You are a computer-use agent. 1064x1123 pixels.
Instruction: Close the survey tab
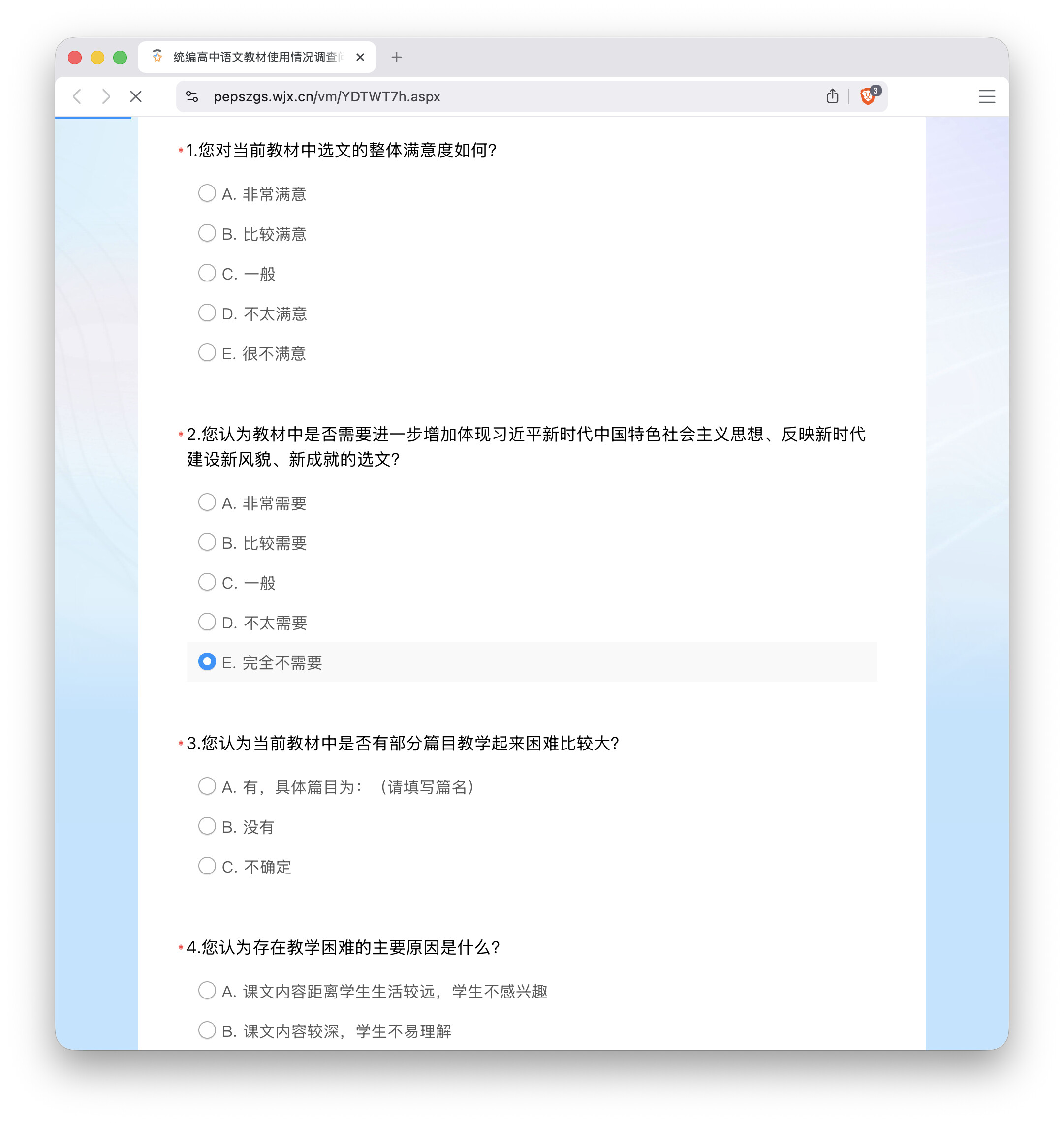360,57
